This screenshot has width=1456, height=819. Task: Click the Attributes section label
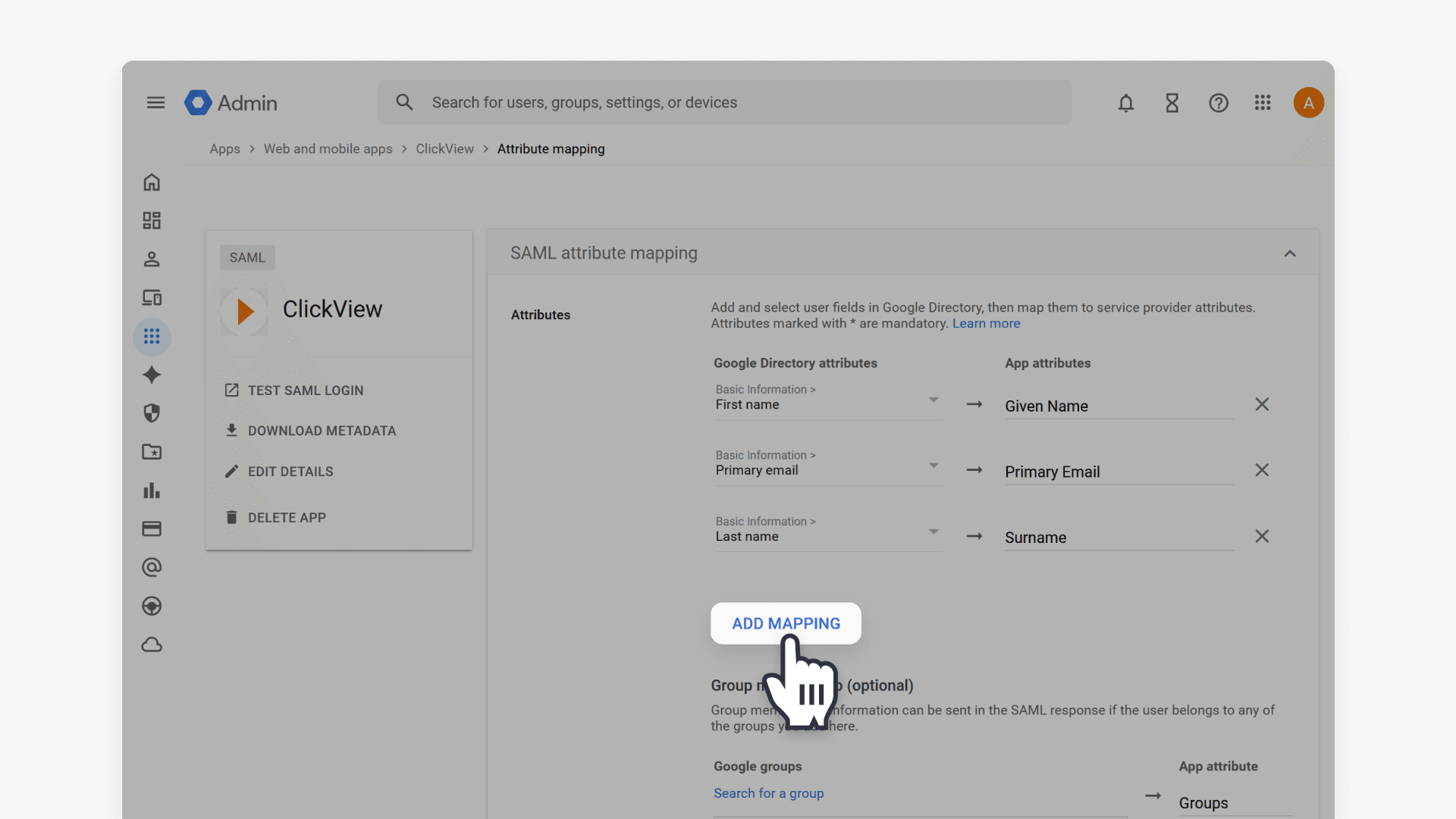541,315
